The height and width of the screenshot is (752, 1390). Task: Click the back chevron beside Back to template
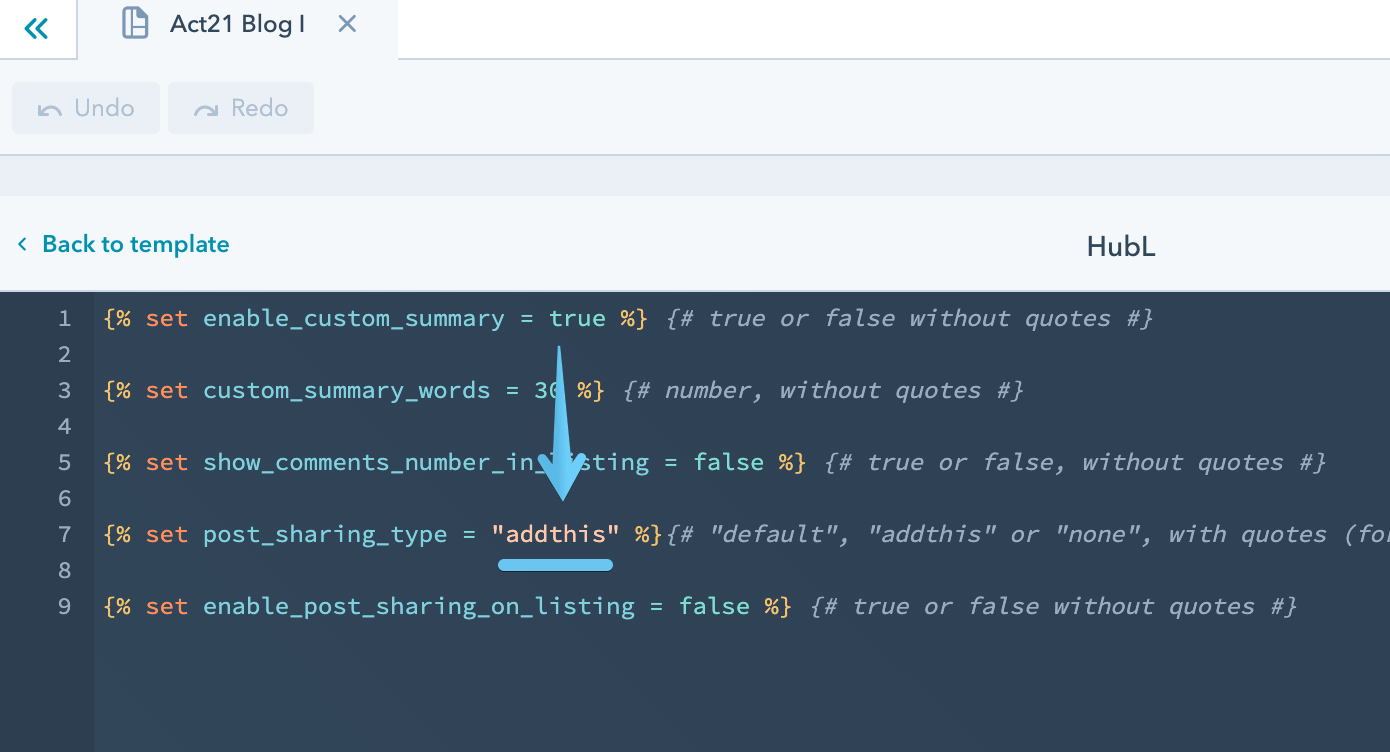coord(22,243)
